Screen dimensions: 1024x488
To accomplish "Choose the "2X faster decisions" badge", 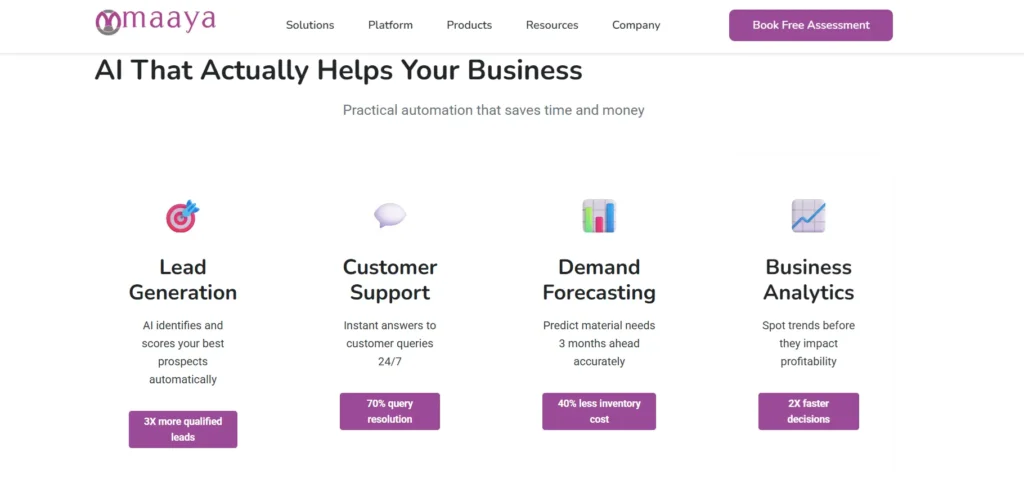I will click(x=808, y=411).
